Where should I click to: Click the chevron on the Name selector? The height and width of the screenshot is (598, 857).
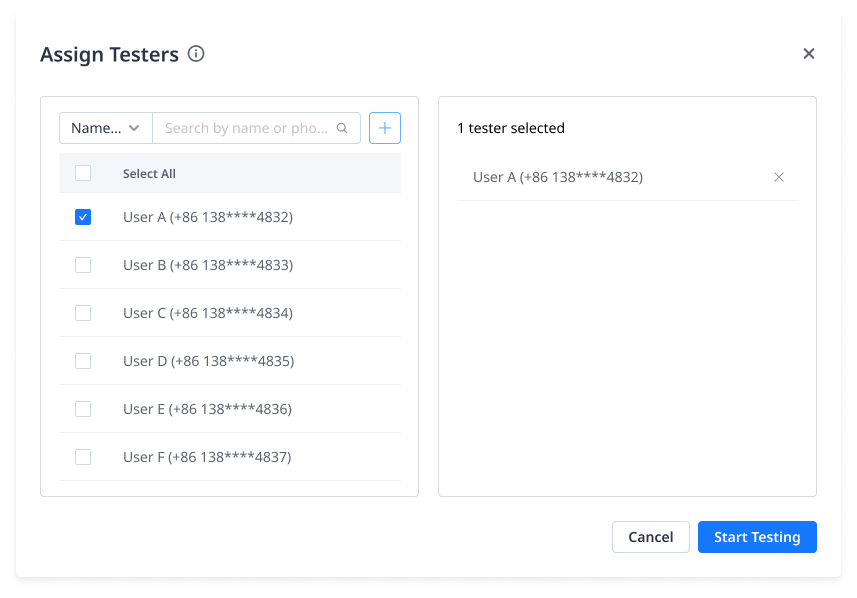pyautogui.click(x=136, y=128)
